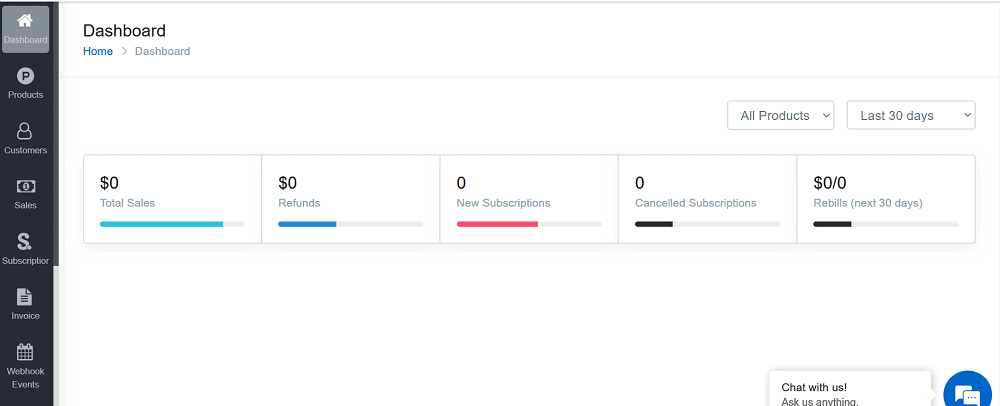This screenshot has height=406, width=1000.
Task: Click the Rebills (next 30 days) label
Action: click(x=868, y=203)
